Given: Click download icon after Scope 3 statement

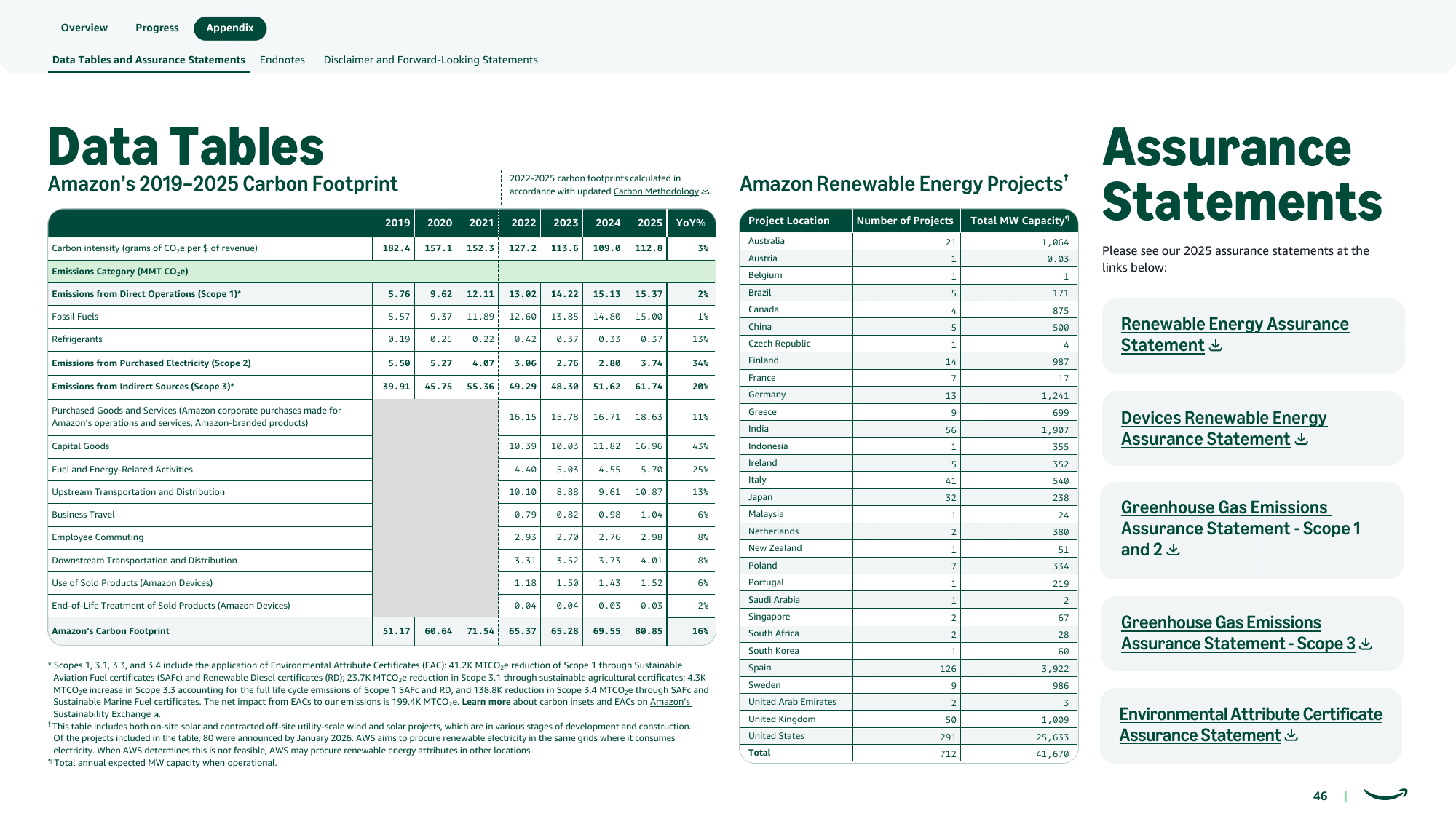Looking at the screenshot, I should point(1366,644).
